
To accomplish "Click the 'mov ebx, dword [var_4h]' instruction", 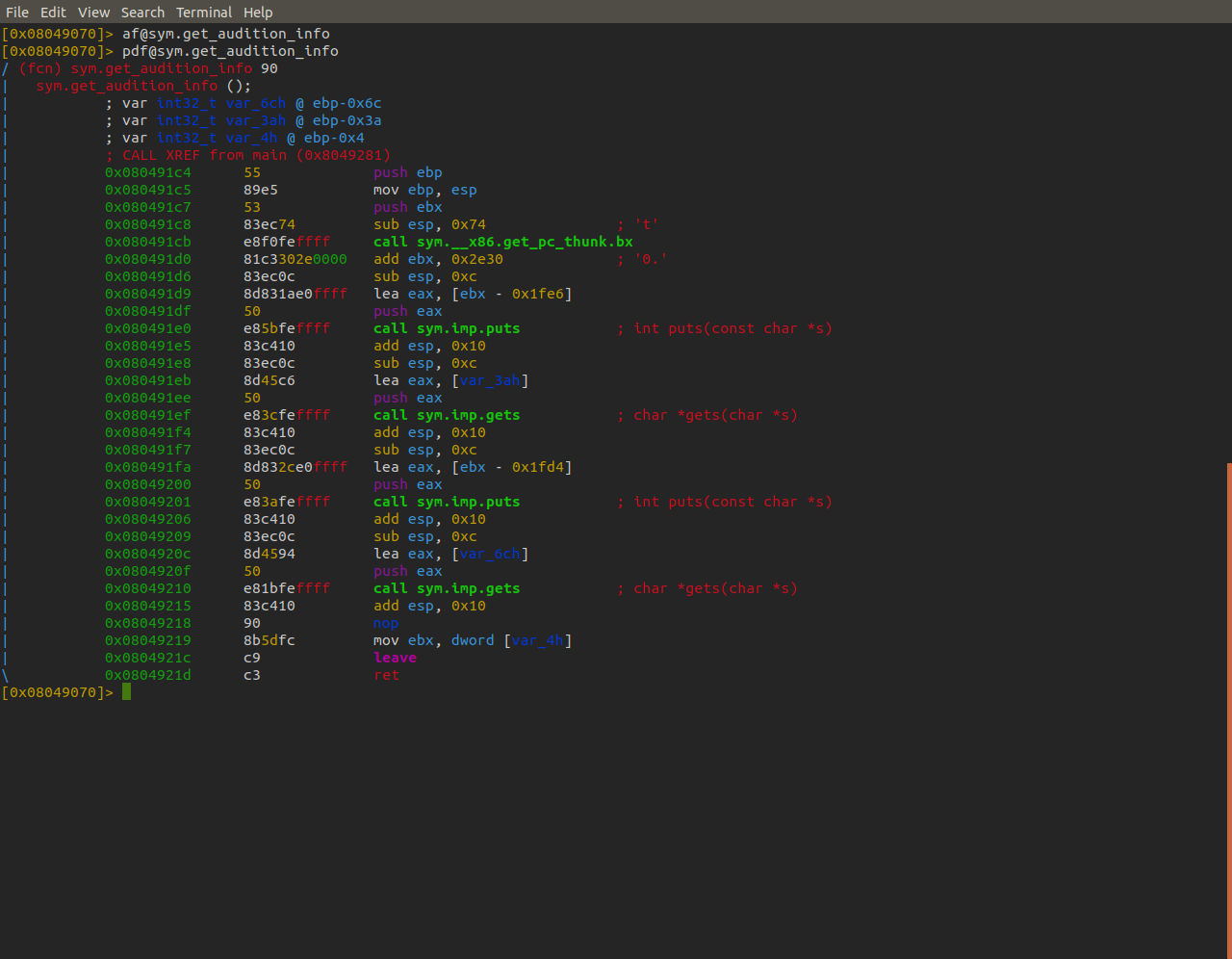I will tap(474, 640).
